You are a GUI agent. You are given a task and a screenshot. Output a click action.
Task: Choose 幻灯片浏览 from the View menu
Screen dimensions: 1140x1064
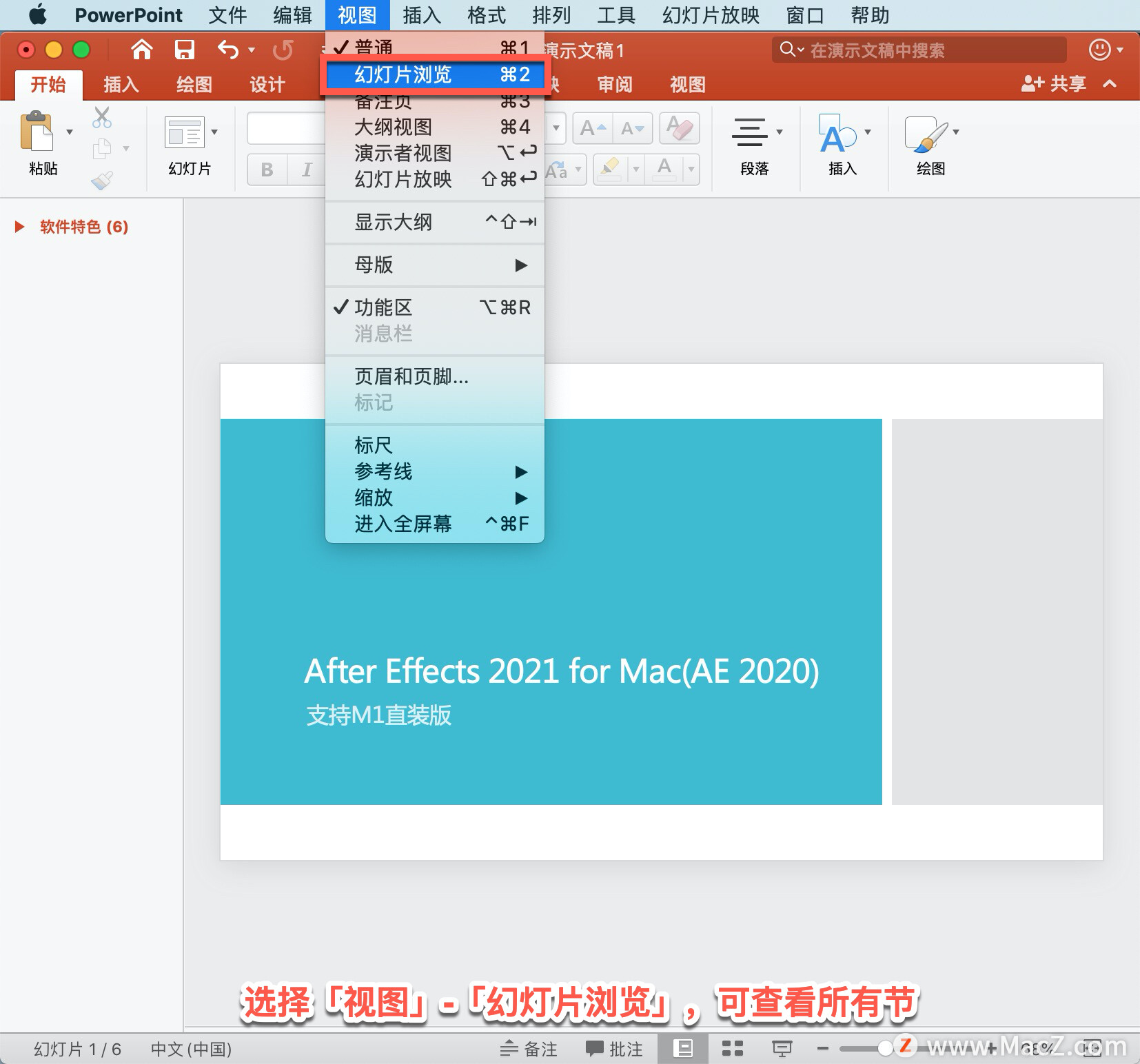tap(434, 74)
